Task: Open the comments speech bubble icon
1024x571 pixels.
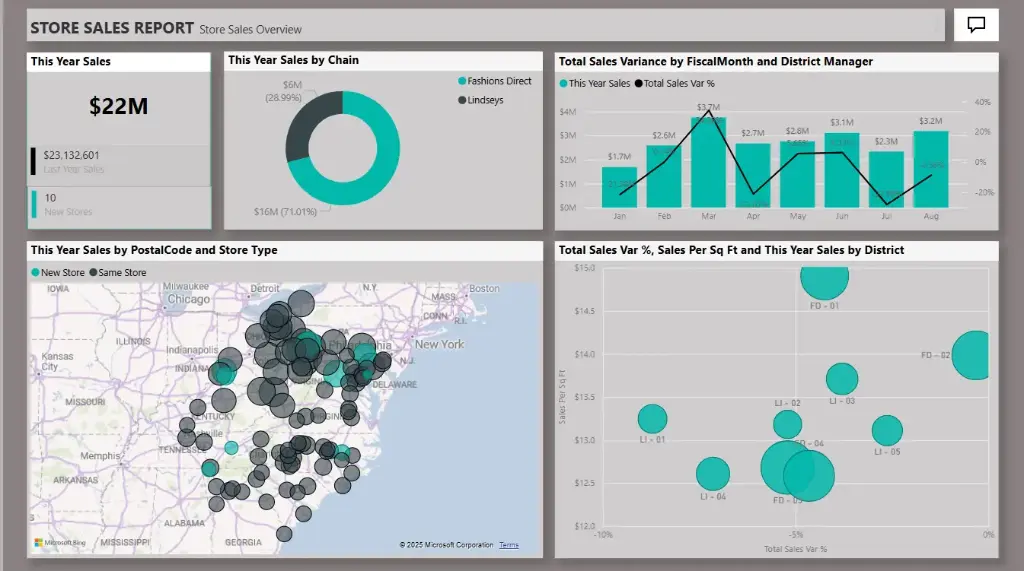Action: [976, 25]
